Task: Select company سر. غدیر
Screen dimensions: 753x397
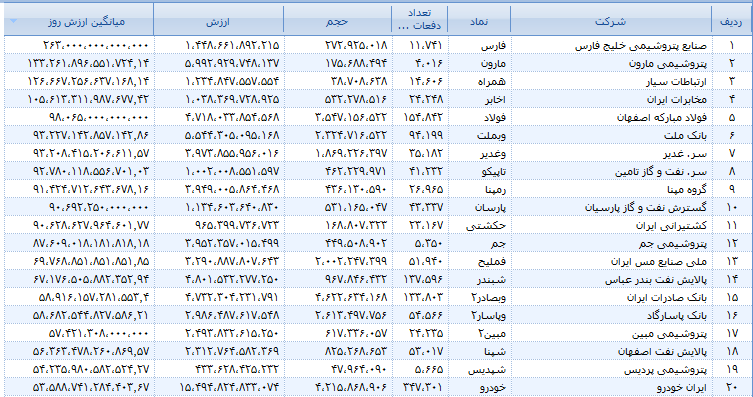Action: coord(685,154)
